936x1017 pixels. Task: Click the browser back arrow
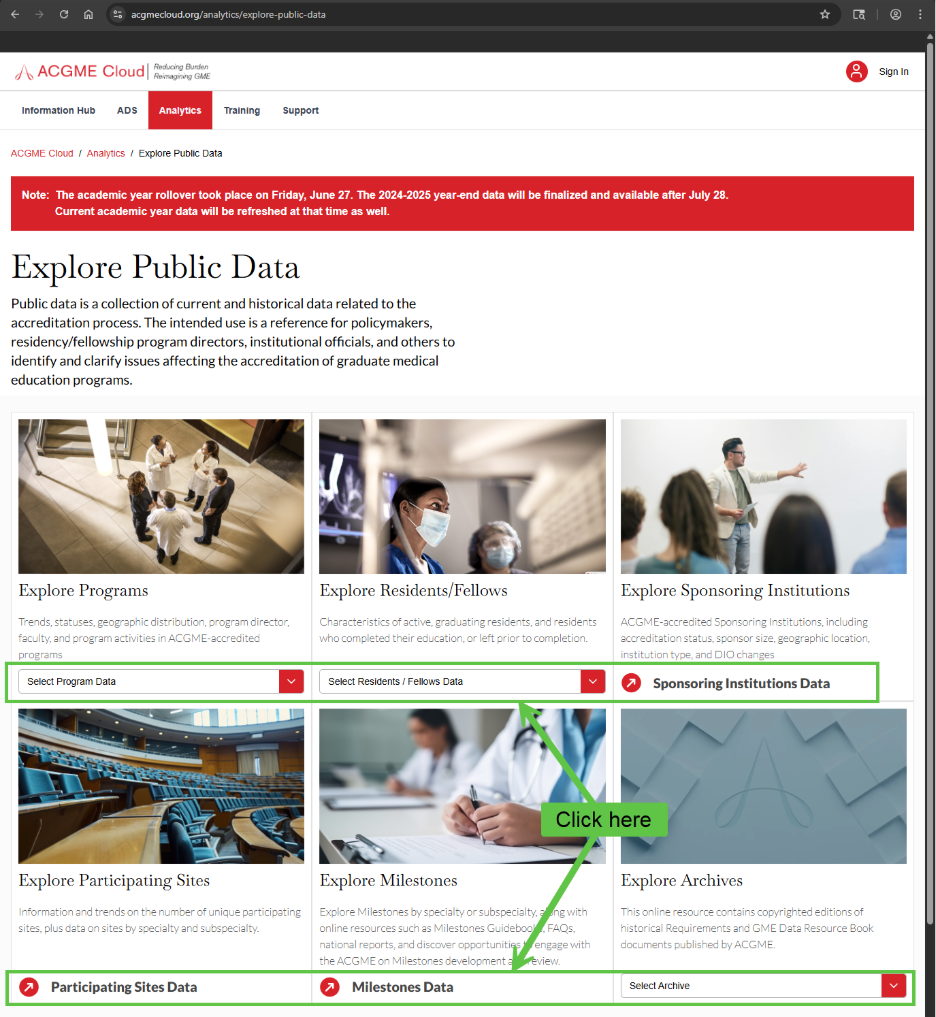coord(15,14)
